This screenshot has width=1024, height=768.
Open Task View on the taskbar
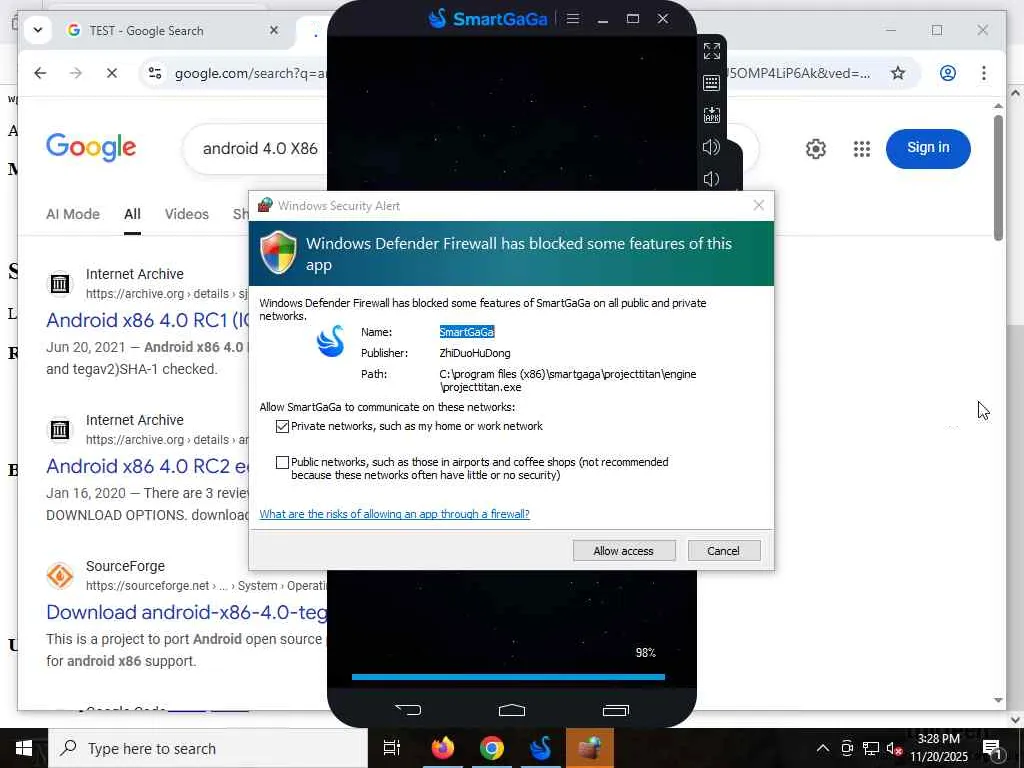[392, 748]
